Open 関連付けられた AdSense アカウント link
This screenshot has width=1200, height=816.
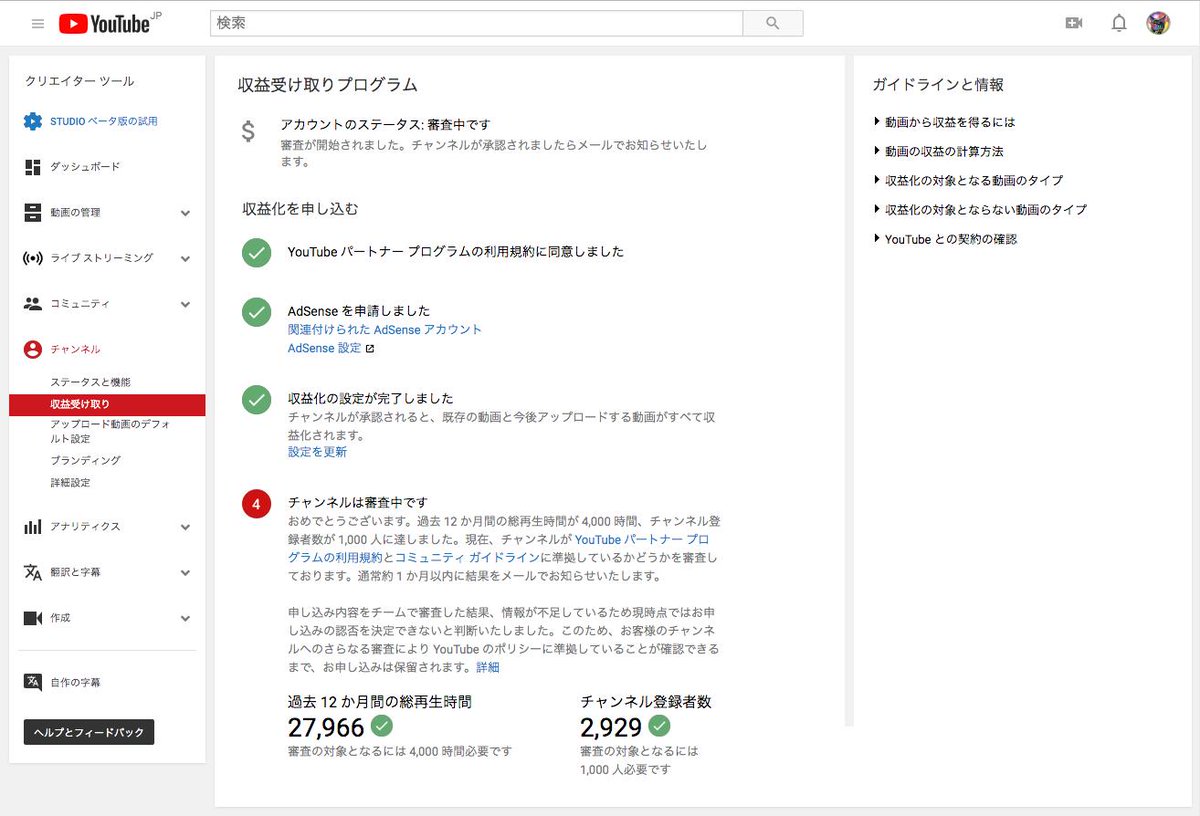385,330
